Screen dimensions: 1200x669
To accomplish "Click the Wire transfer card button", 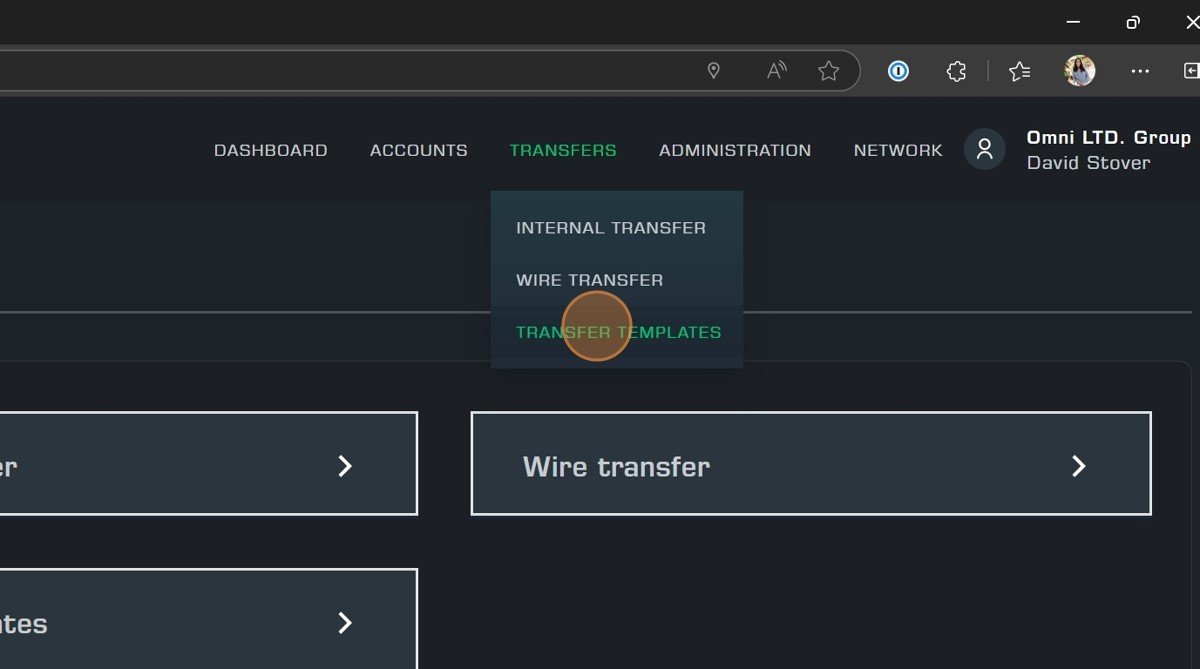I will tap(810, 464).
